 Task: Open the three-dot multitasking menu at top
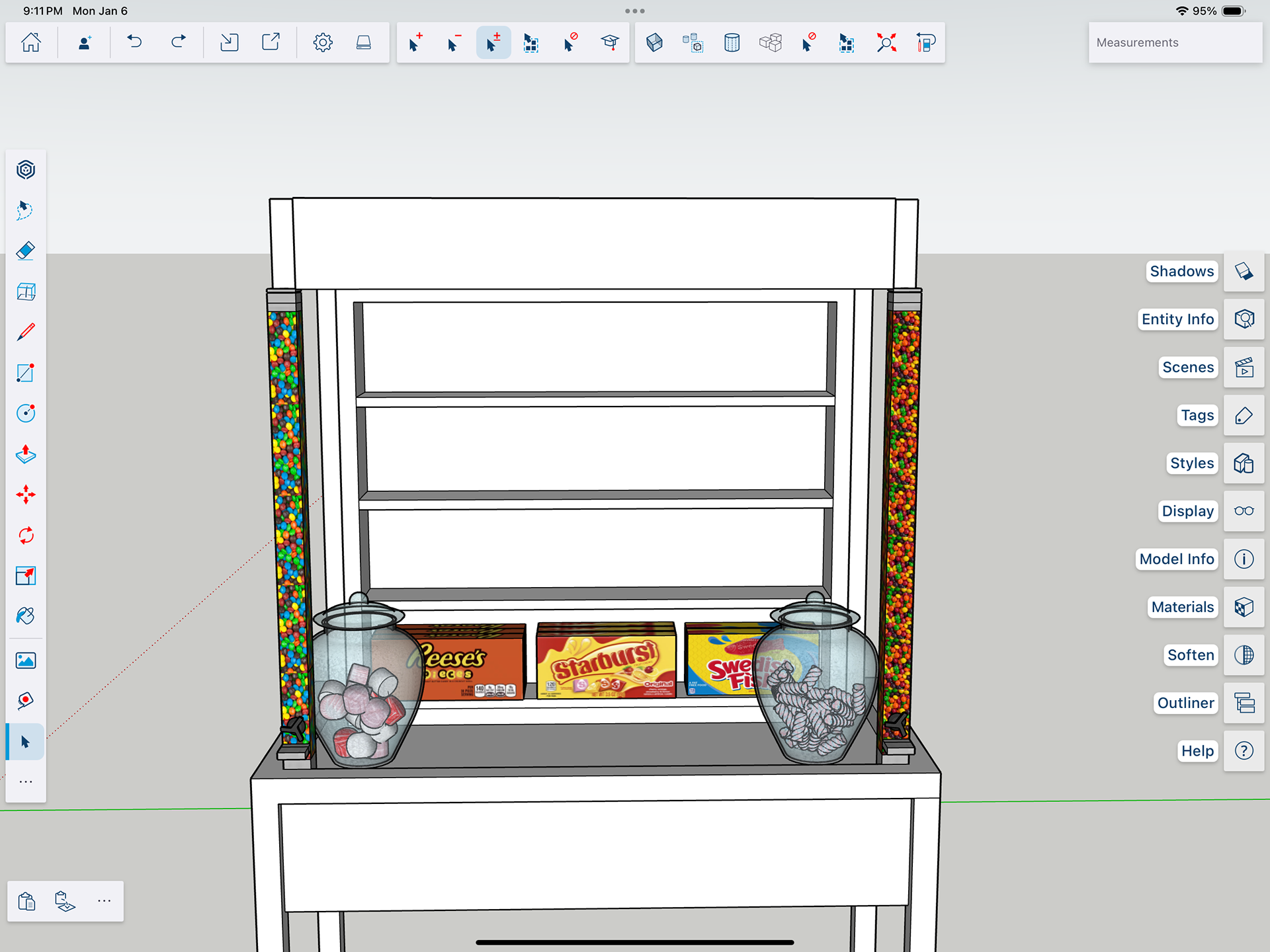pyautogui.click(x=634, y=11)
